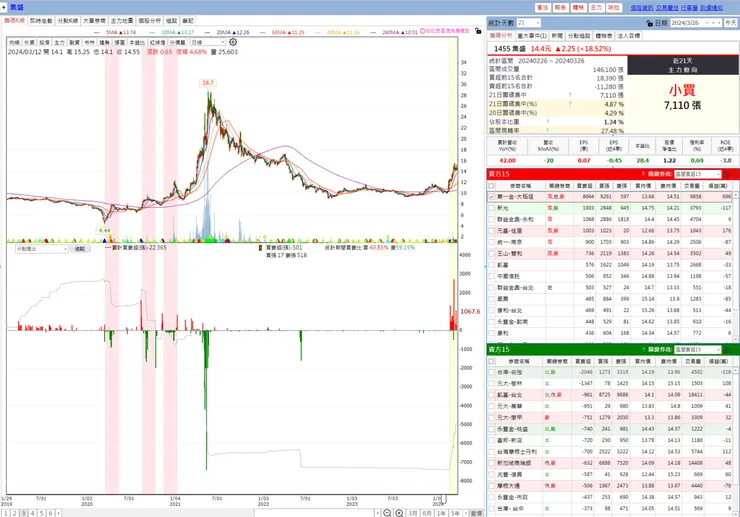Check the 統一-南京 broker checkbox

click(x=492, y=242)
